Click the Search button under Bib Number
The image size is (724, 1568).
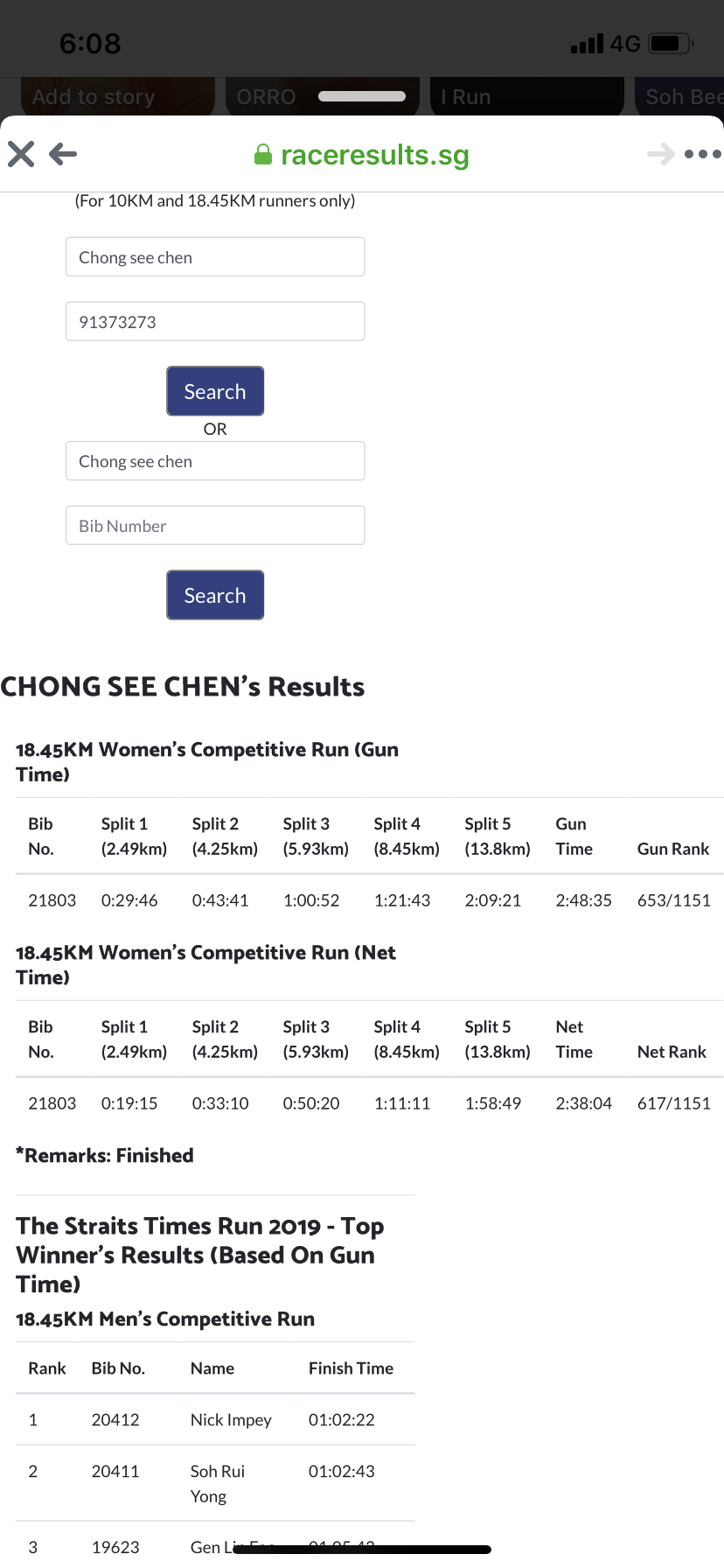[x=215, y=595]
